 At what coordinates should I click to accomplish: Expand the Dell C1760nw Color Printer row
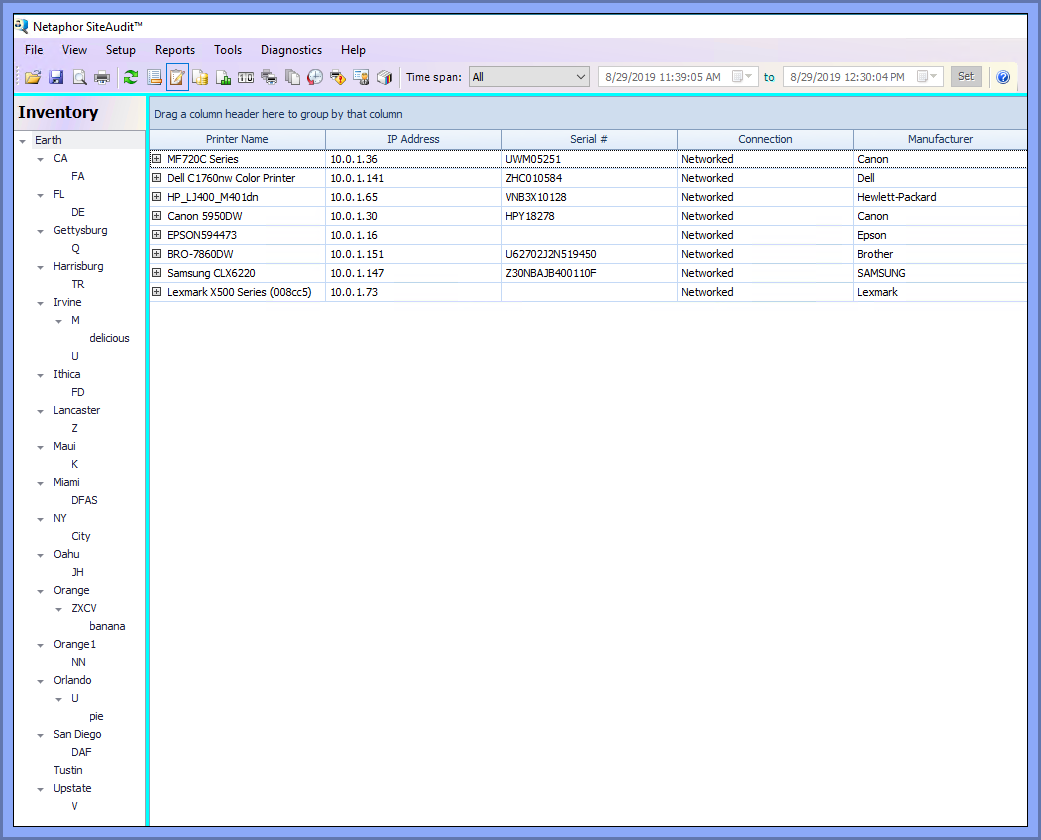pyautogui.click(x=157, y=177)
